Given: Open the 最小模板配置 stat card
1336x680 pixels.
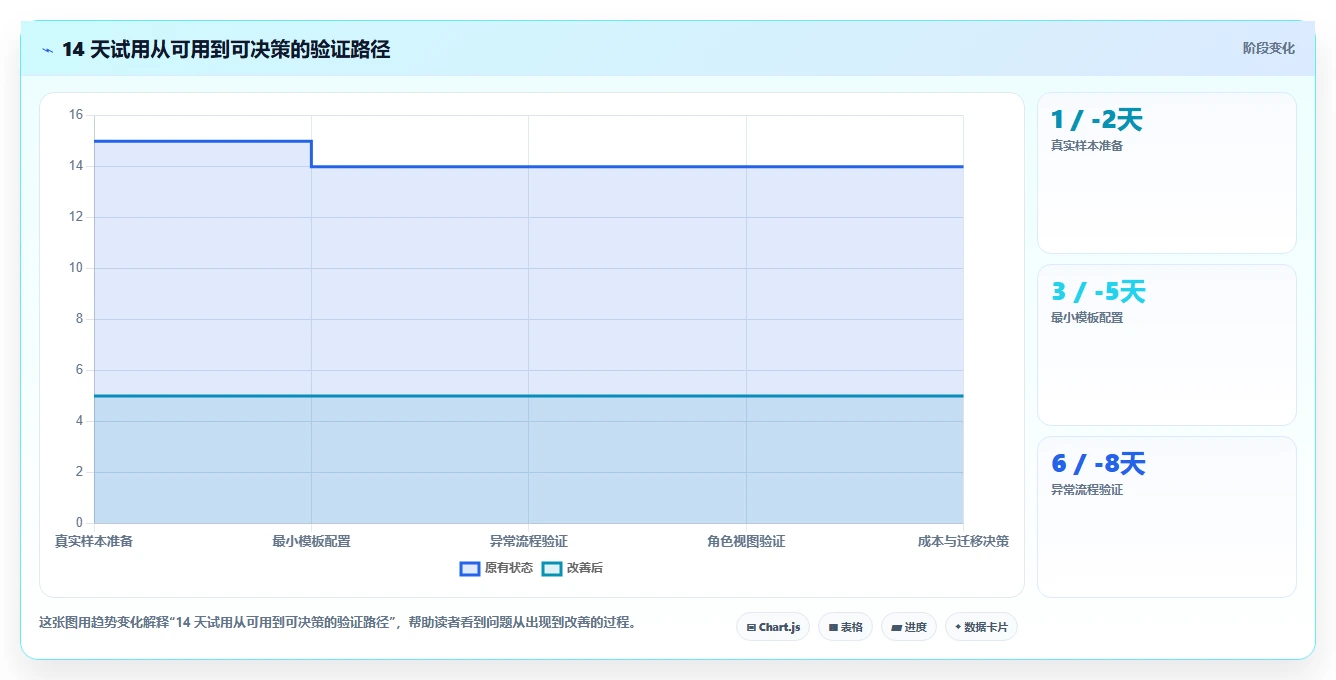Looking at the screenshot, I should (x=1167, y=345).
